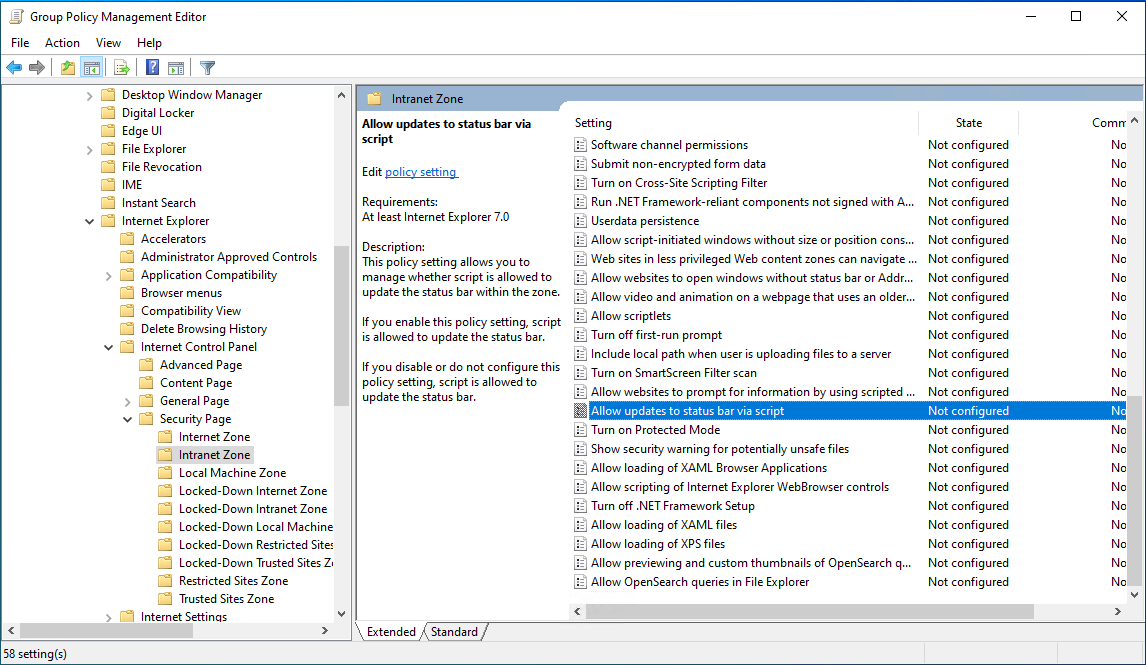Click the settings list's scroll-left arrow
This screenshot has height=665, width=1146.
577,612
